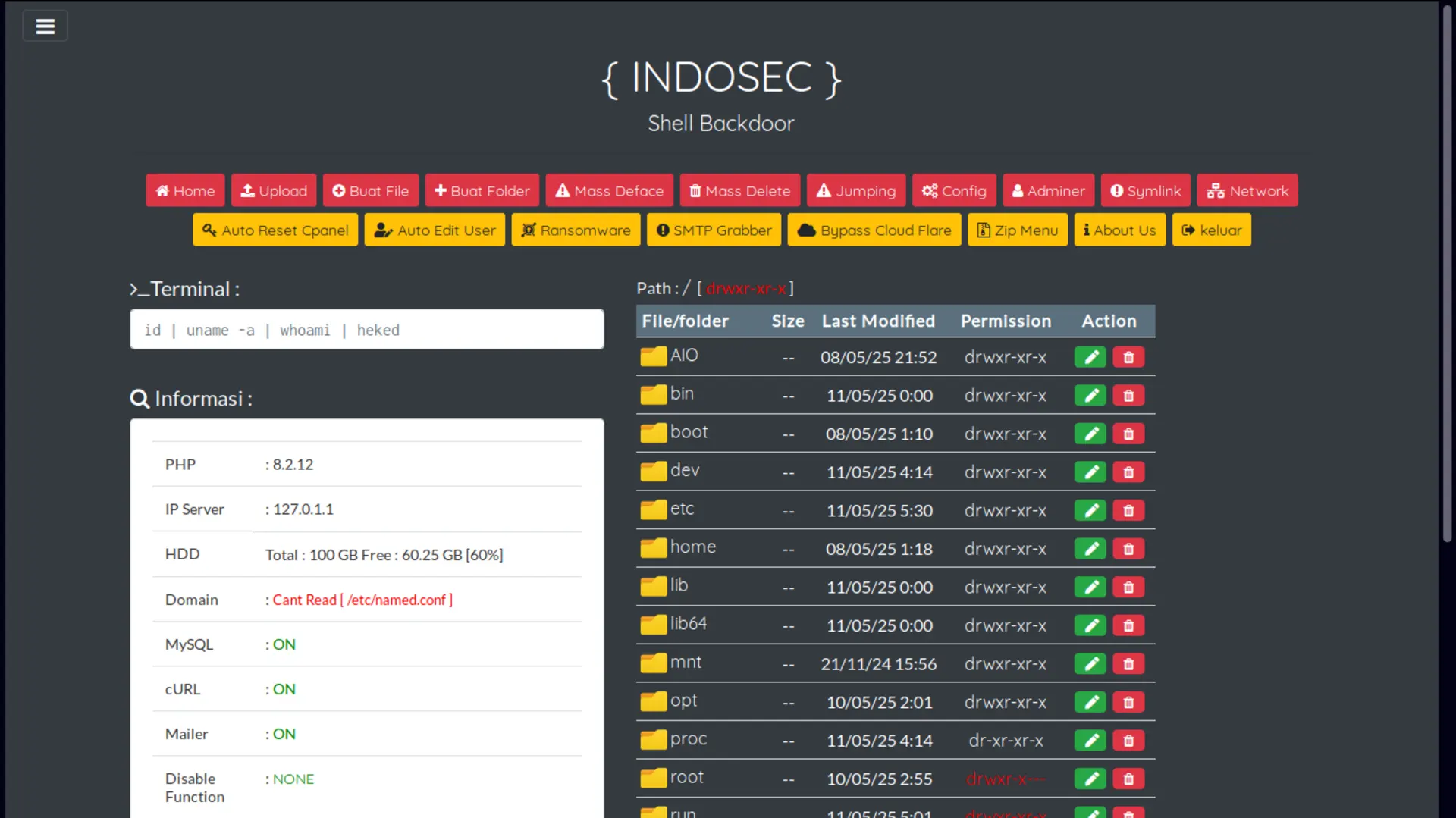Launch the SMTP Grabber
The height and width of the screenshot is (818, 1456).
point(713,230)
